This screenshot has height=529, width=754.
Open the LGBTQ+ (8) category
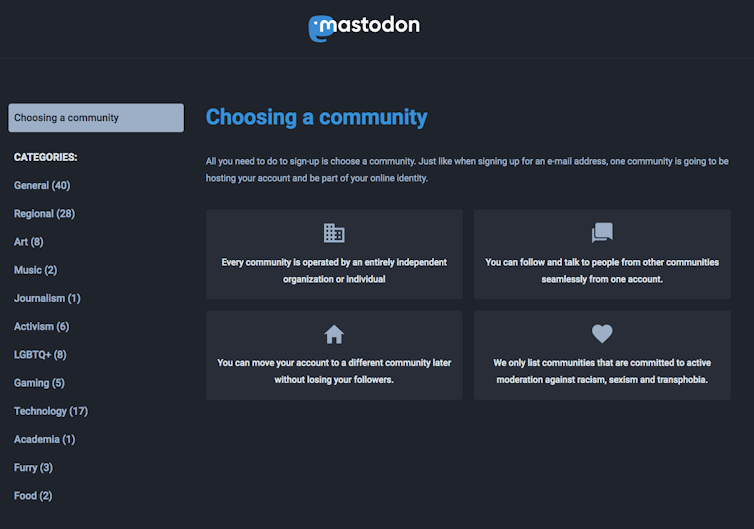[40, 355]
